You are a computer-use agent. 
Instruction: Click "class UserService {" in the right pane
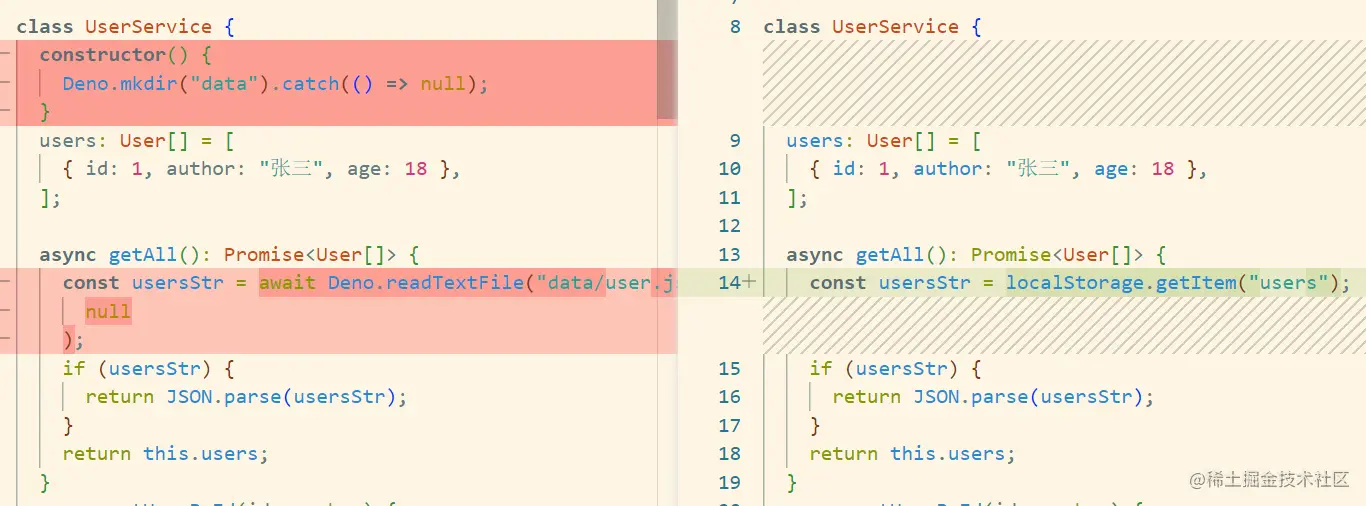(x=873, y=27)
